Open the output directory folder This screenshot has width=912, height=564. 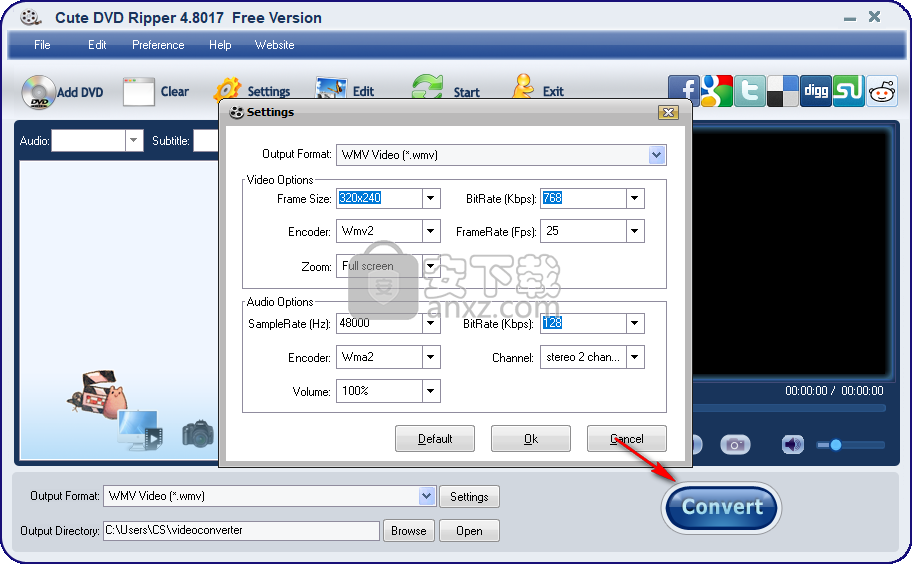(469, 530)
